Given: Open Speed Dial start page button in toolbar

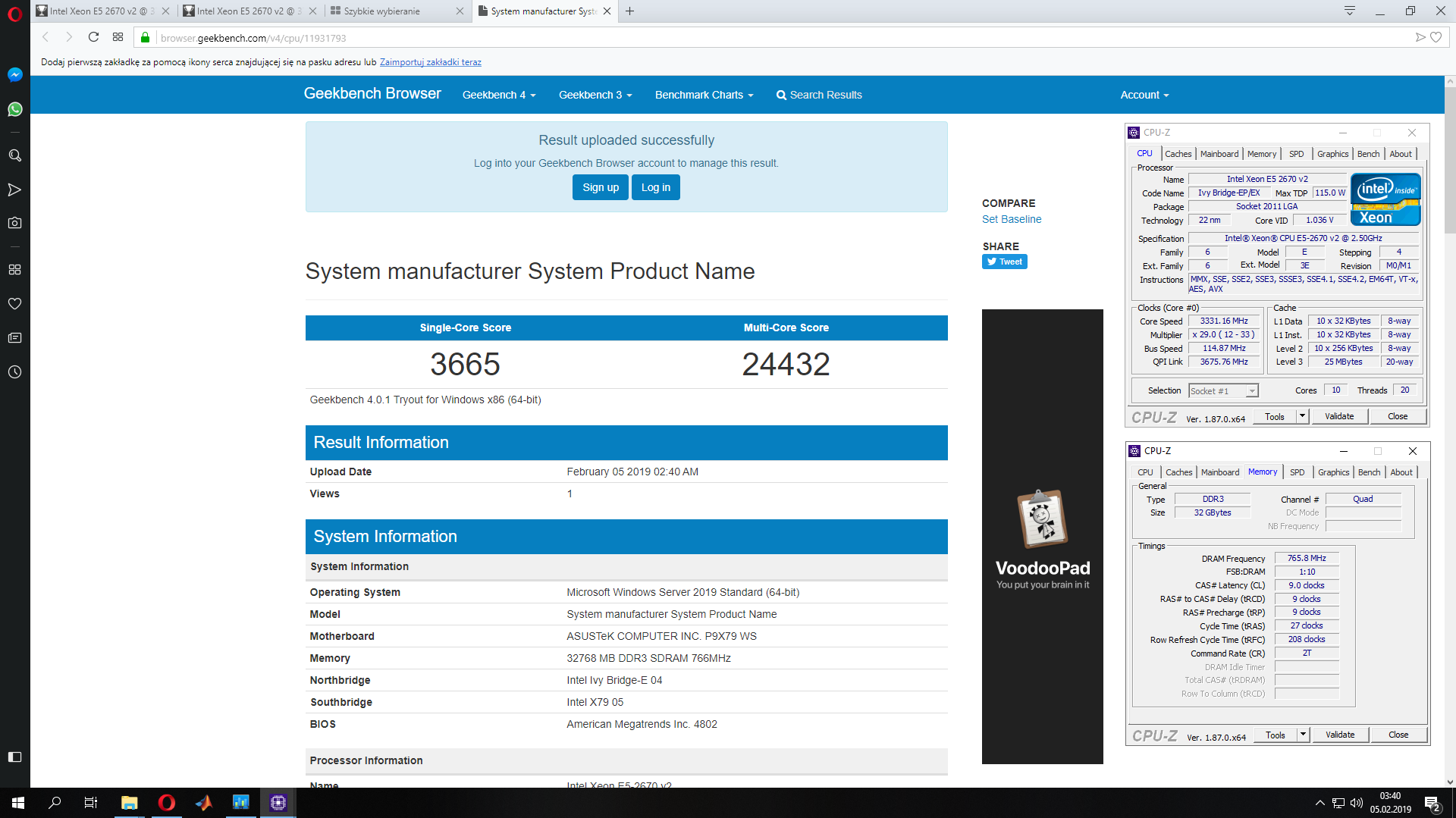Looking at the screenshot, I should [x=118, y=37].
